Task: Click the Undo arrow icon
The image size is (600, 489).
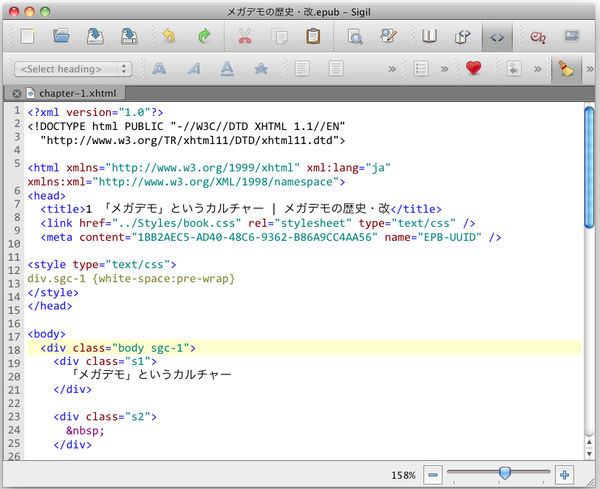Action: point(170,37)
